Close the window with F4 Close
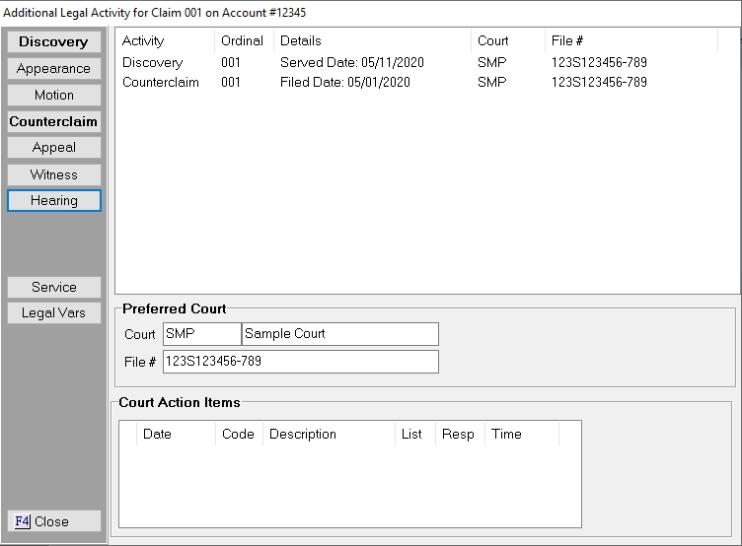742x546 pixels. [54, 521]
